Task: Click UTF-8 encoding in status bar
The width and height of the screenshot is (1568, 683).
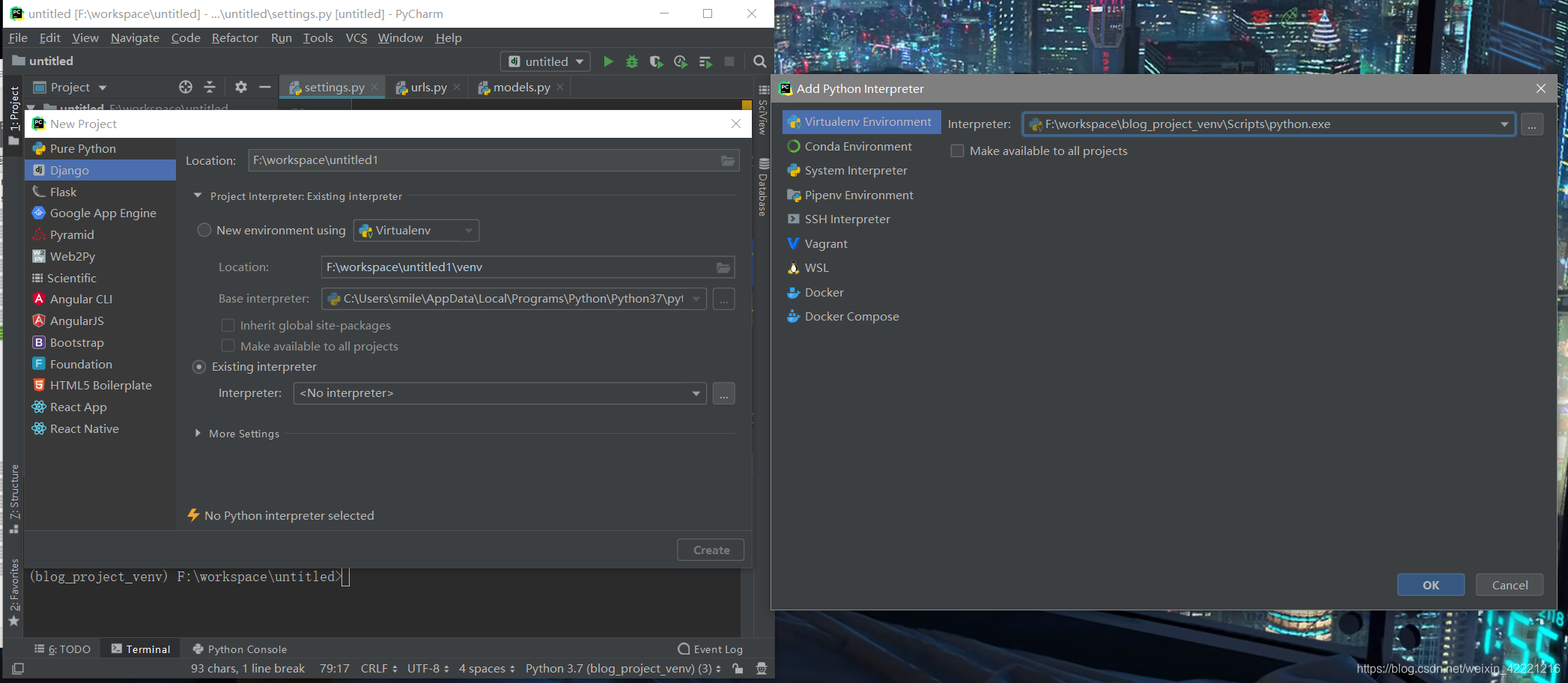Action: (x=428, y=669)
